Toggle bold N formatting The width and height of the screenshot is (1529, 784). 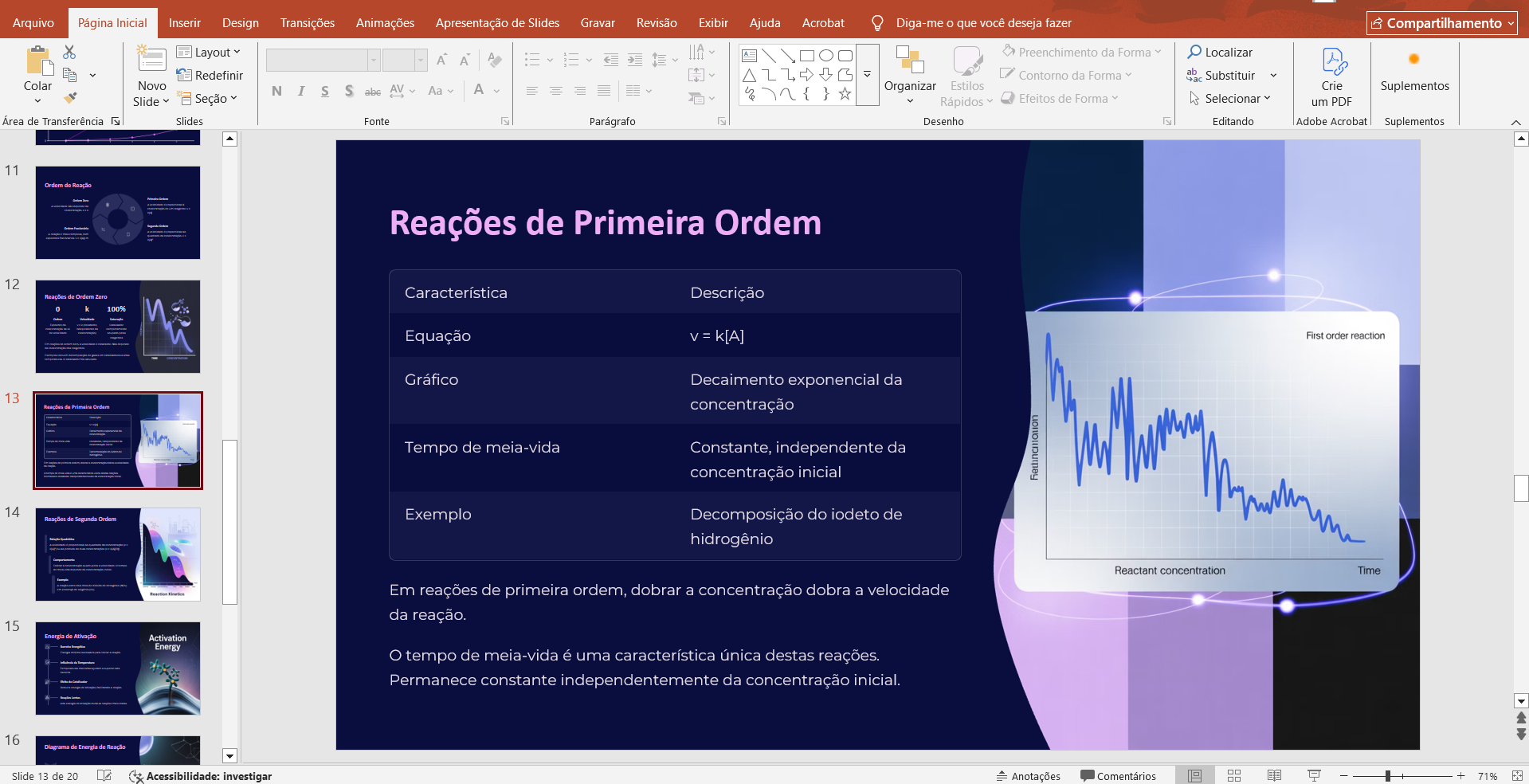pos(276,91)
